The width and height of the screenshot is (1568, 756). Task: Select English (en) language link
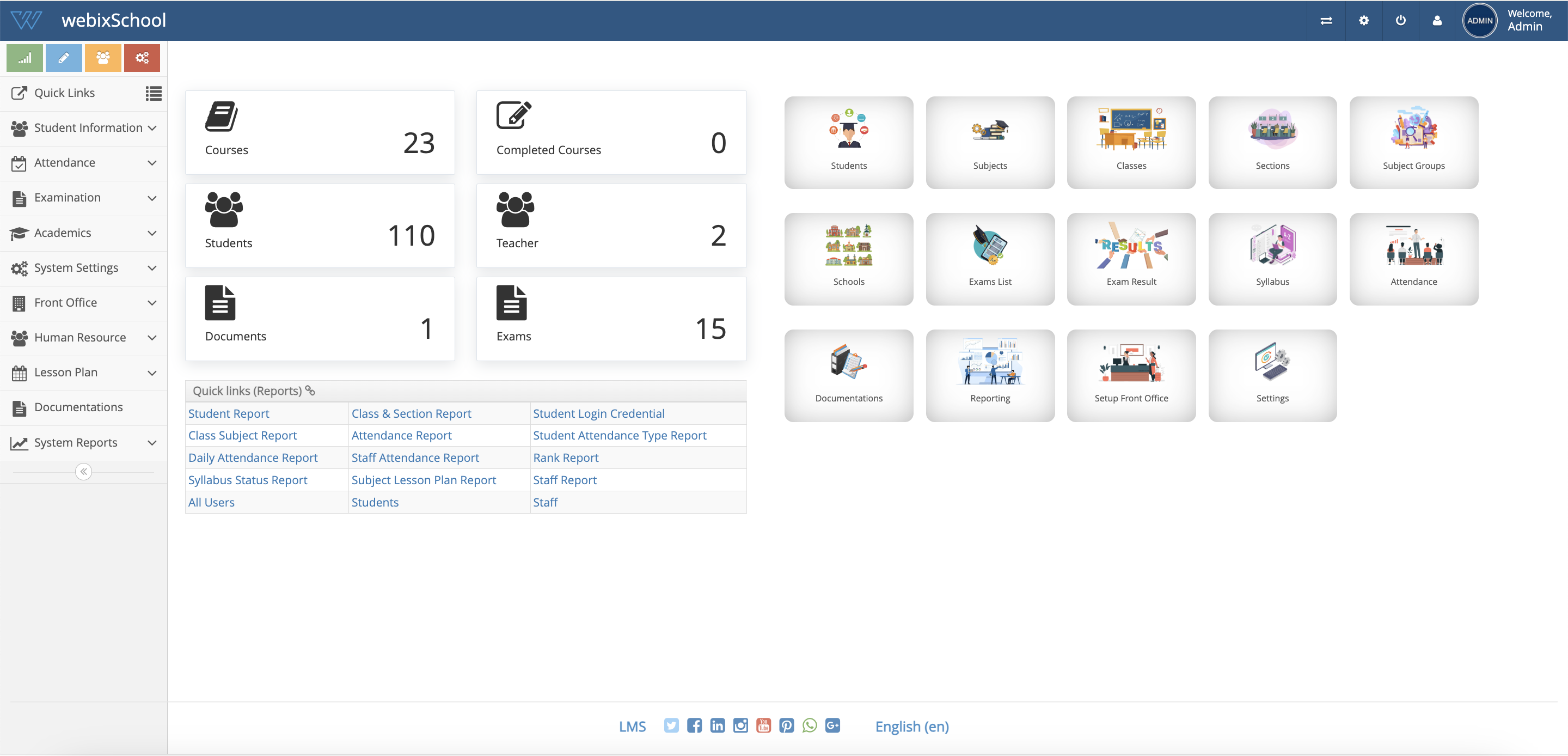(x=911, y=726)
